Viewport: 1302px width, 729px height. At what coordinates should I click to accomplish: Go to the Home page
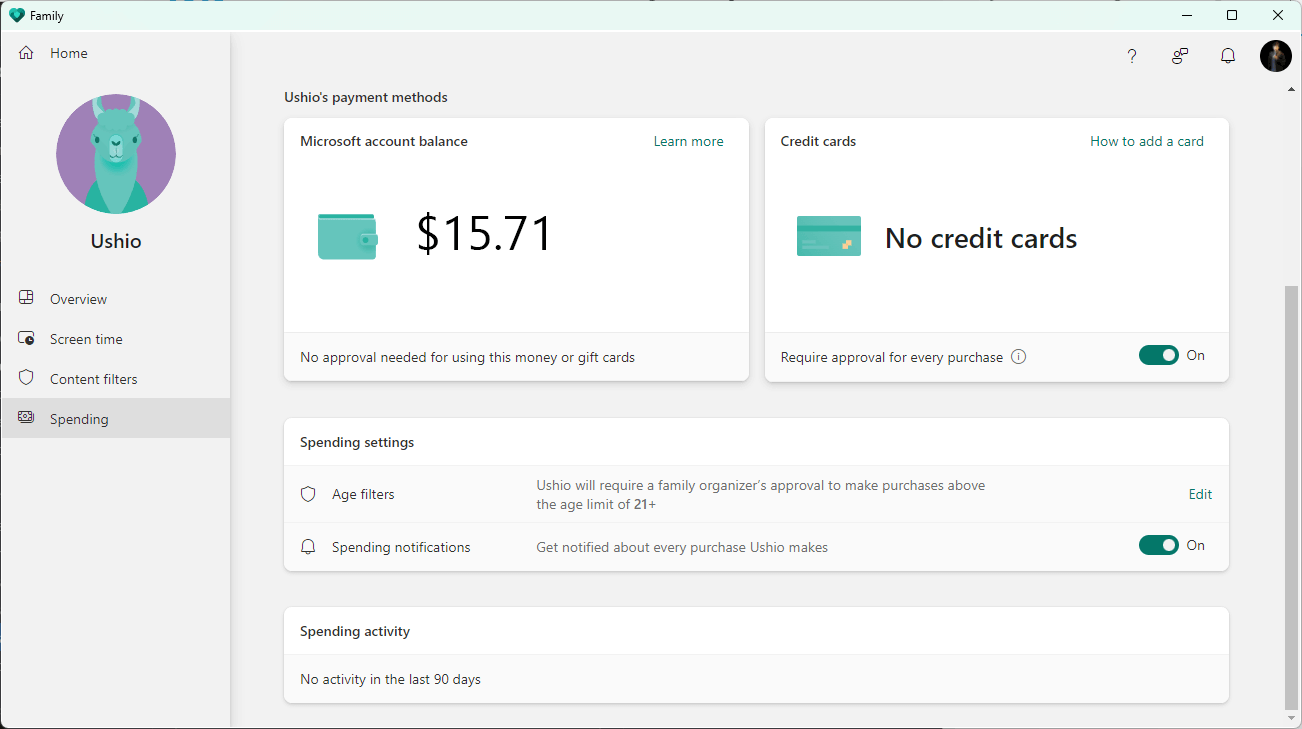pyautogui.click(x=116, y=53)
